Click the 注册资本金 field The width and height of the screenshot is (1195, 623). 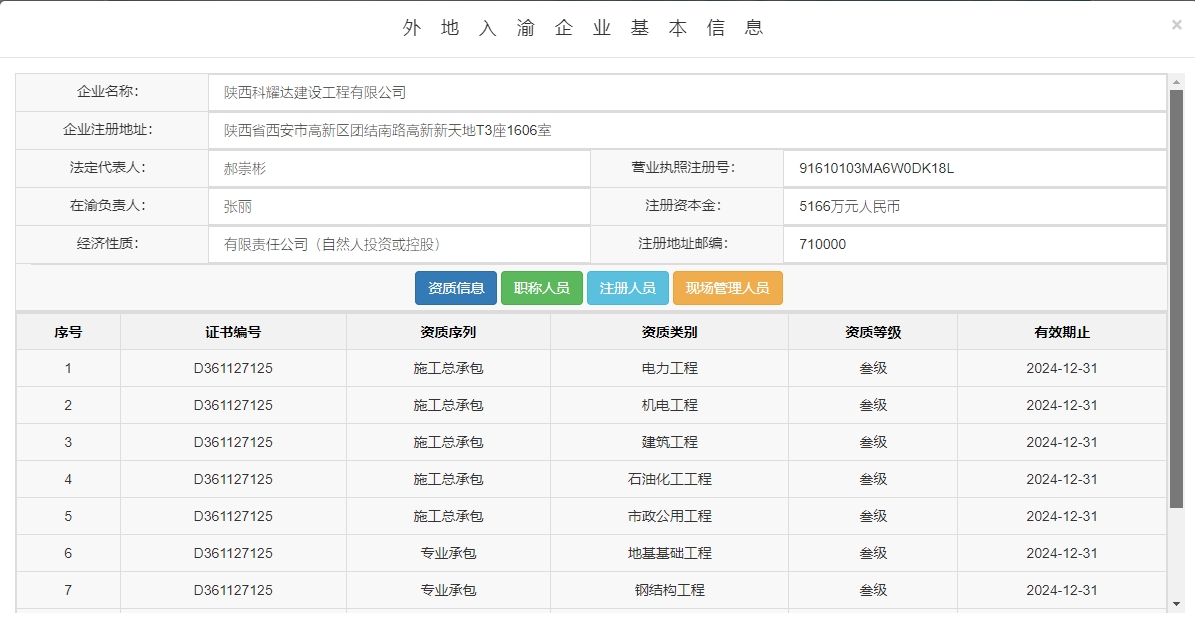pyautogui.click(x=974, y=207)
